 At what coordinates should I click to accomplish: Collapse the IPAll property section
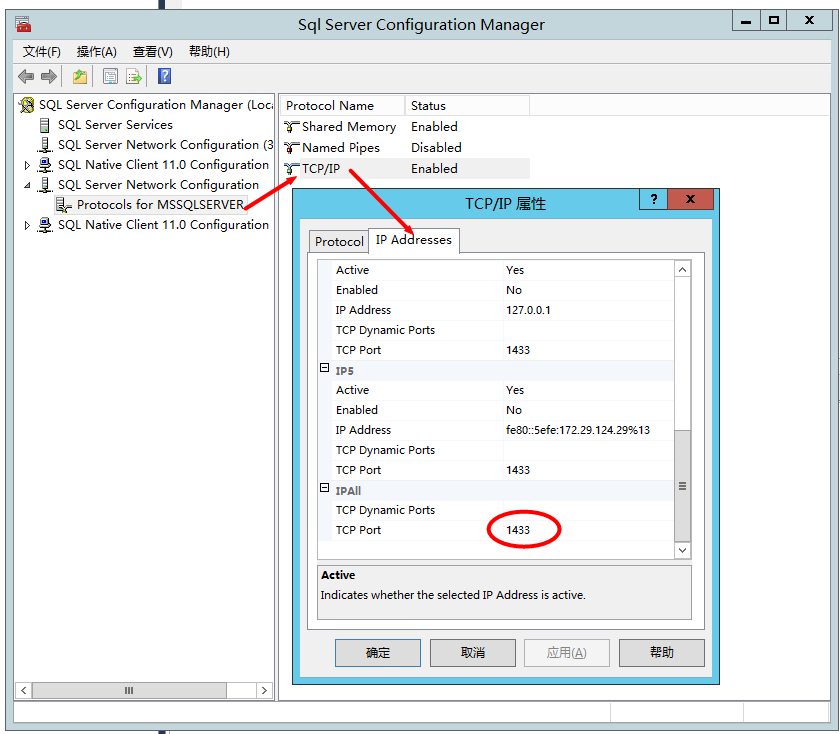tap(324, 489)
